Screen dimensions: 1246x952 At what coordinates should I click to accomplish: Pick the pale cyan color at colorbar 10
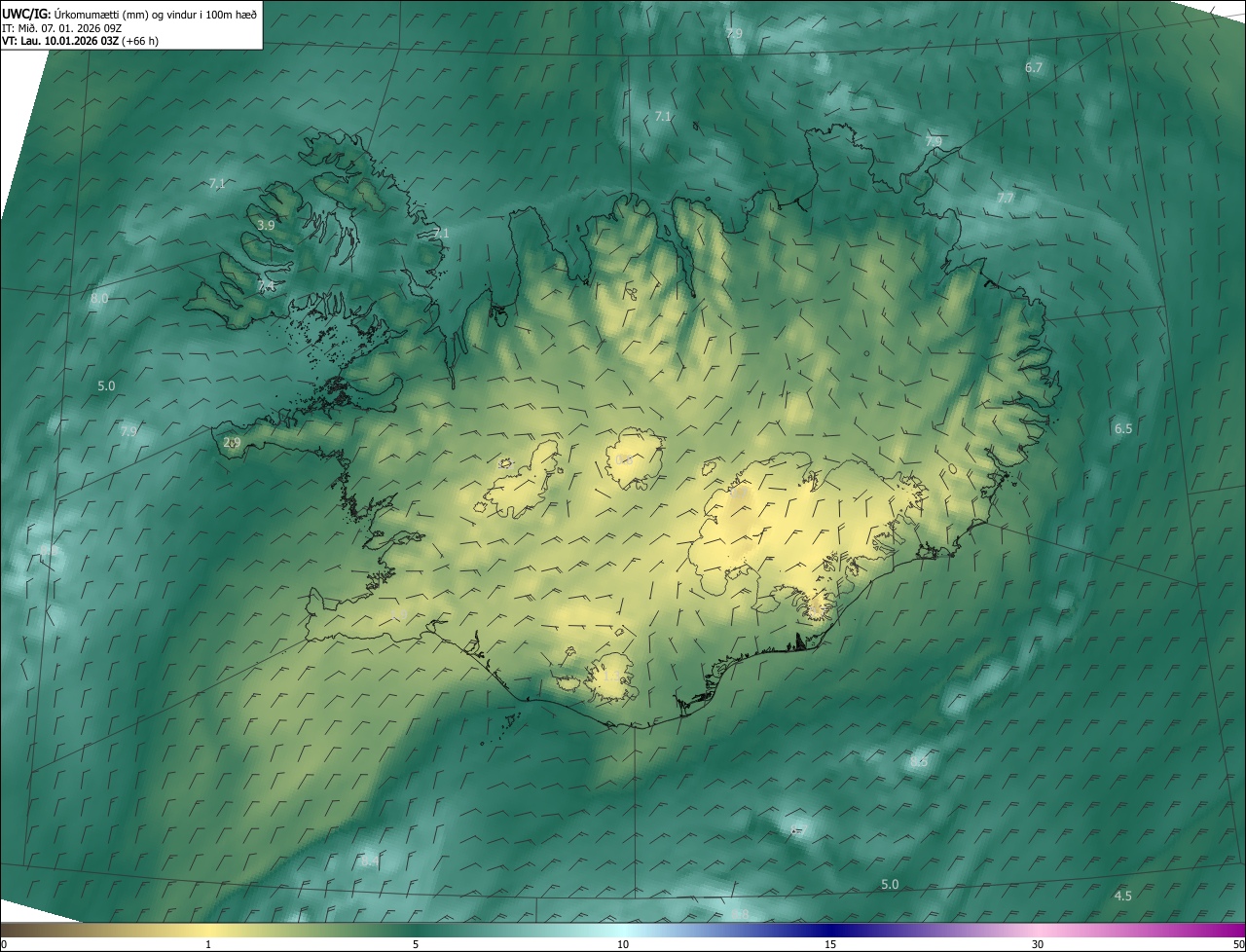click(623, 930)
